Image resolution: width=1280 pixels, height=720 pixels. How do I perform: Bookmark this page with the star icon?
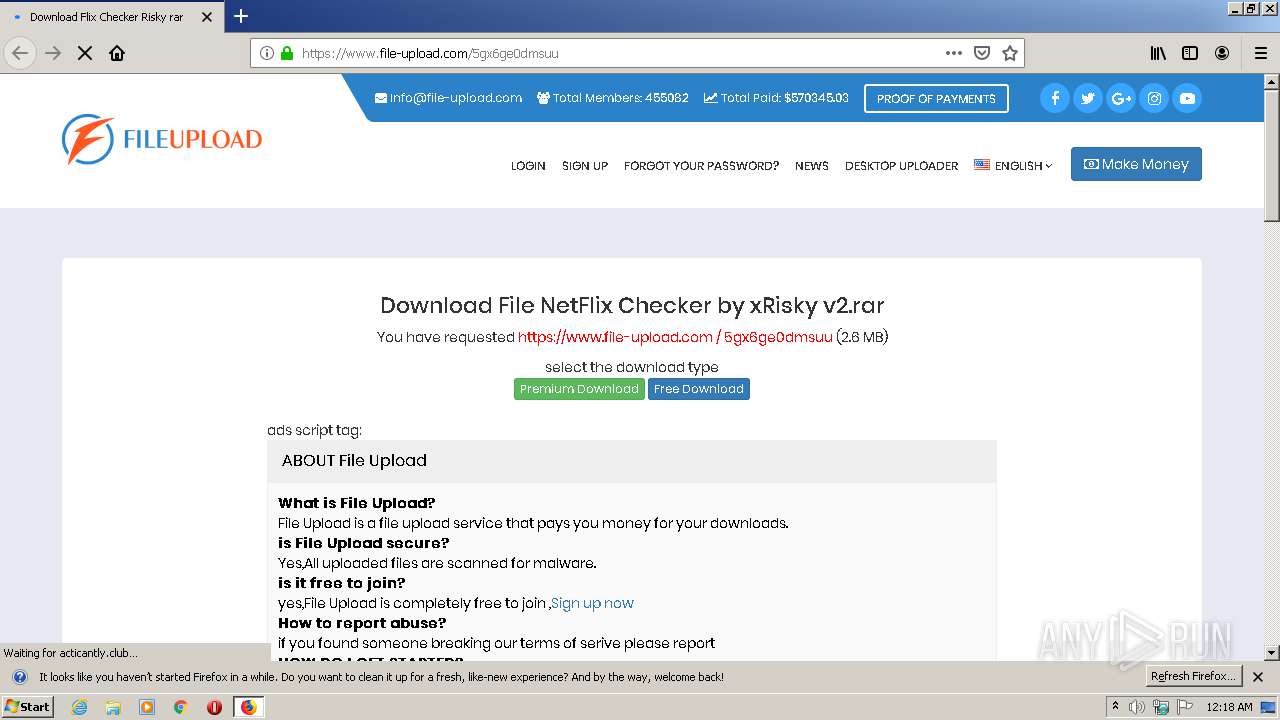pyautogui.click(x=1010, y=53)
